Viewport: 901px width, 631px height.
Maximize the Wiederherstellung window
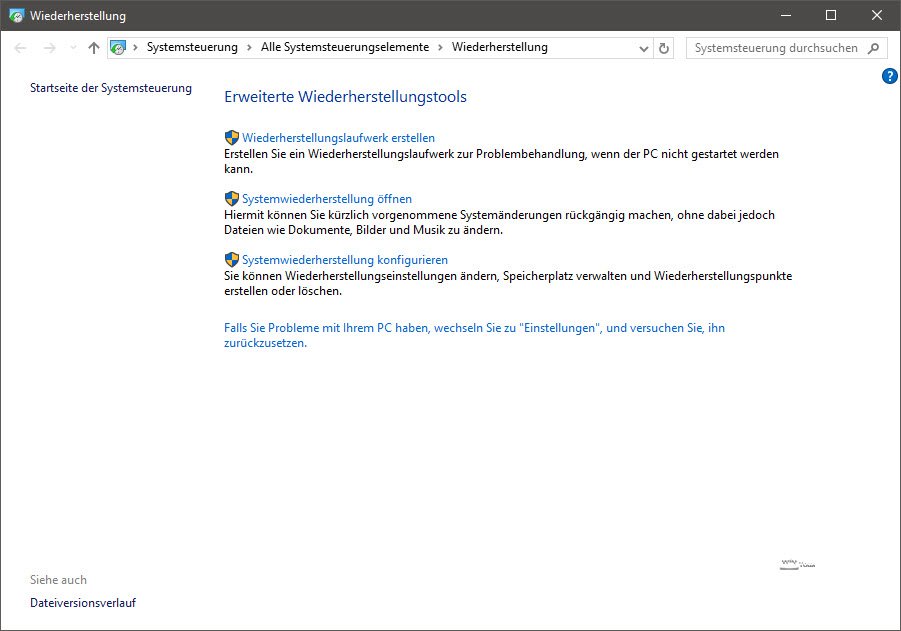tap(831, 16)
